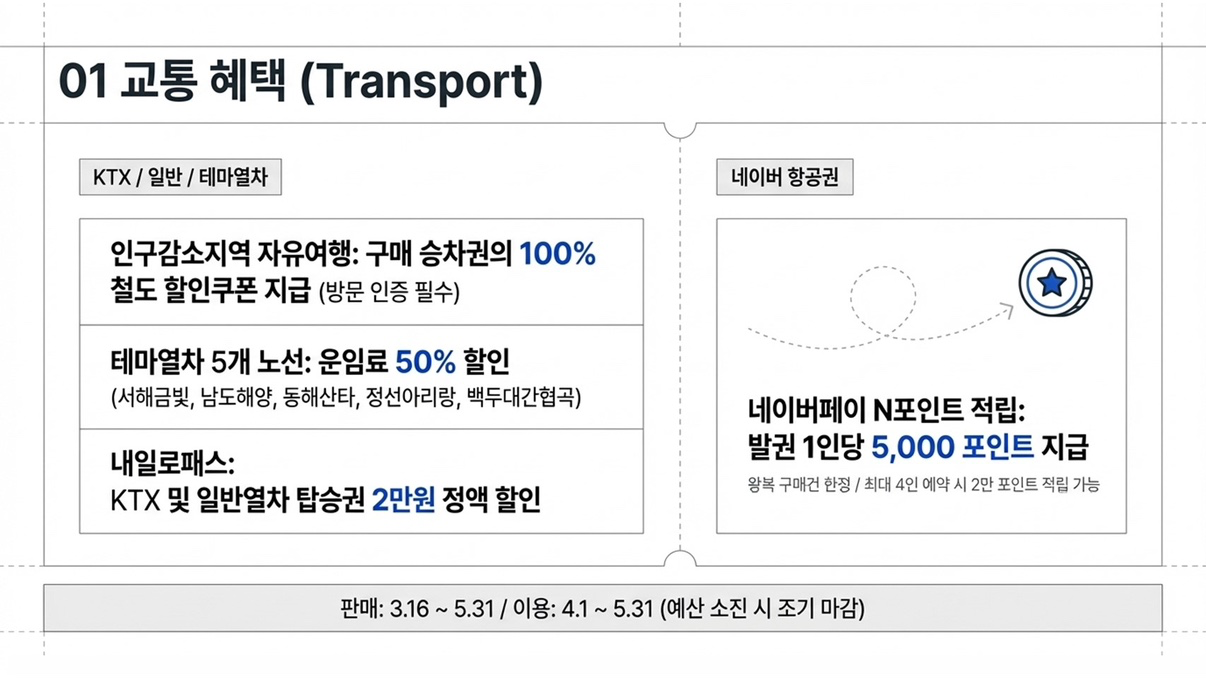The image size is (1206, 678).
Task: Click the blue "100%" discount text
Action: tap(557, 254)
